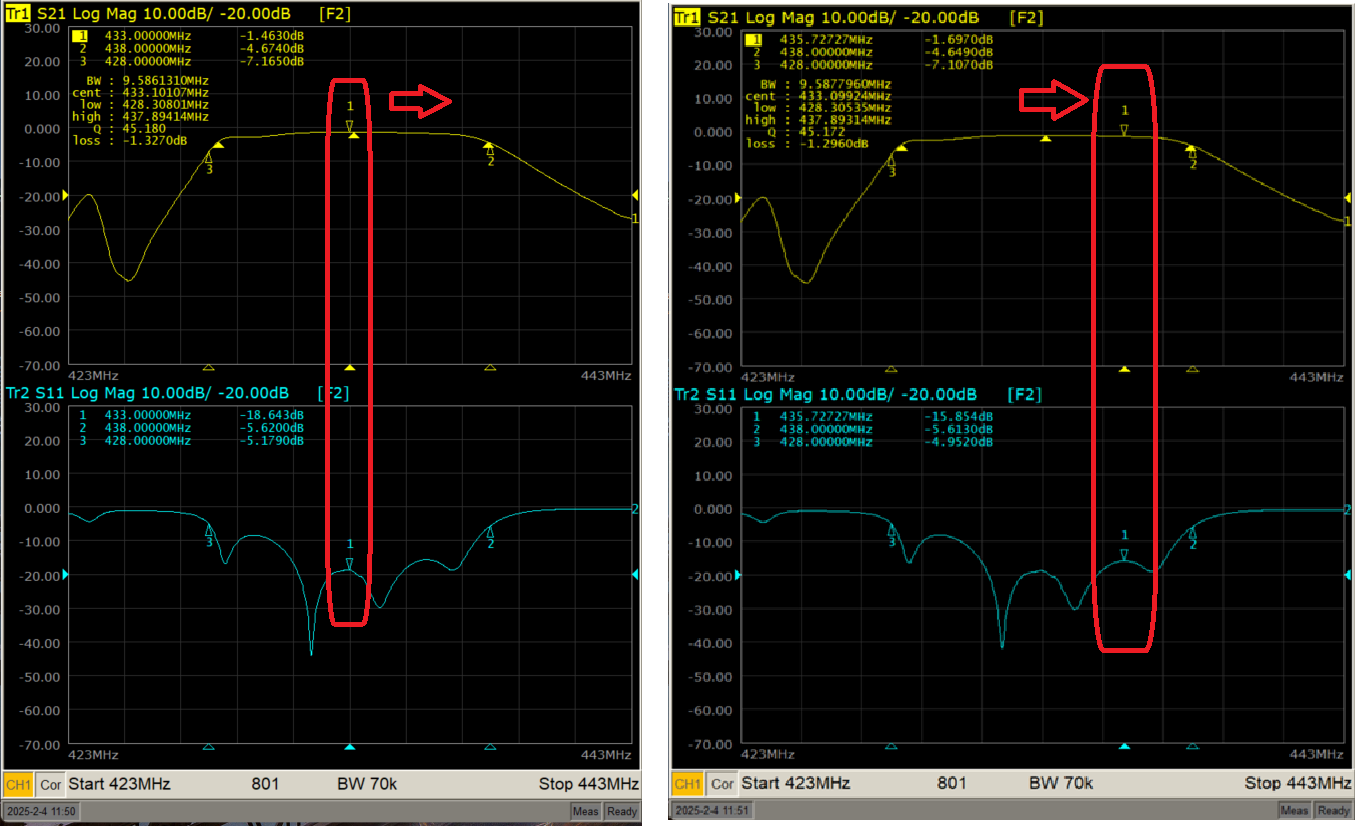
Task: Click marker 3 on left S11 trace
Action: click(x=209, y=531)
